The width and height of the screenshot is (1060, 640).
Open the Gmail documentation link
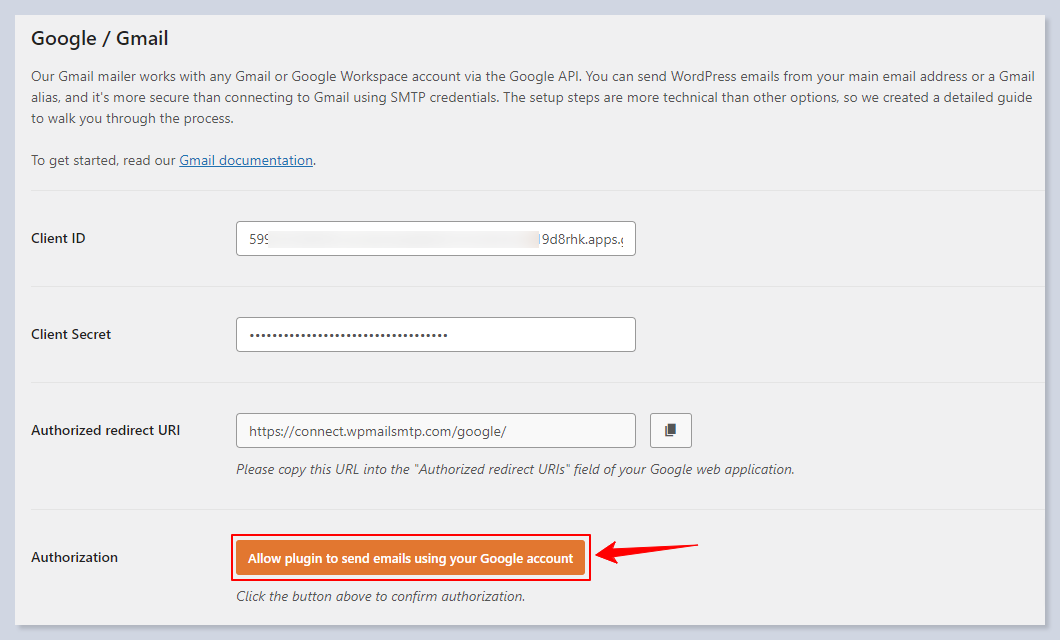246,160
